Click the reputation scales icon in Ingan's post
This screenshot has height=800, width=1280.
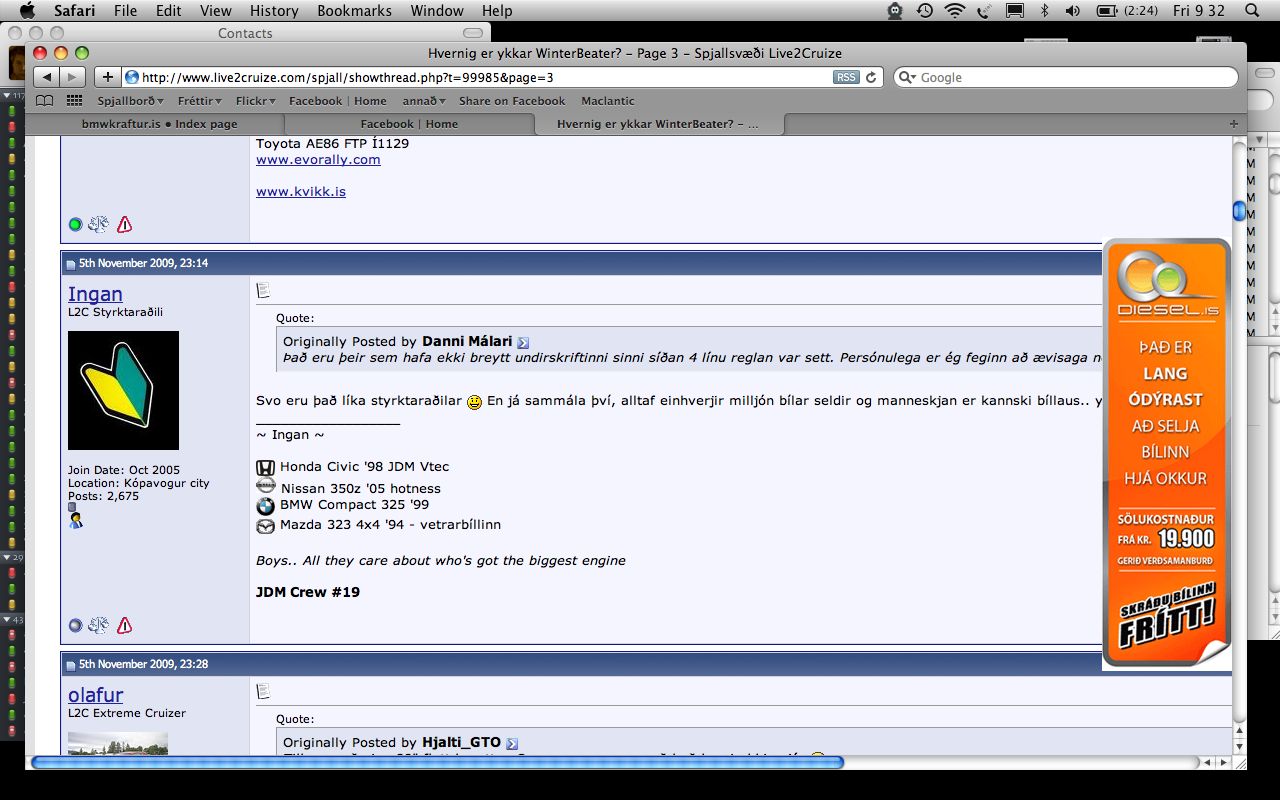[98, 626]
